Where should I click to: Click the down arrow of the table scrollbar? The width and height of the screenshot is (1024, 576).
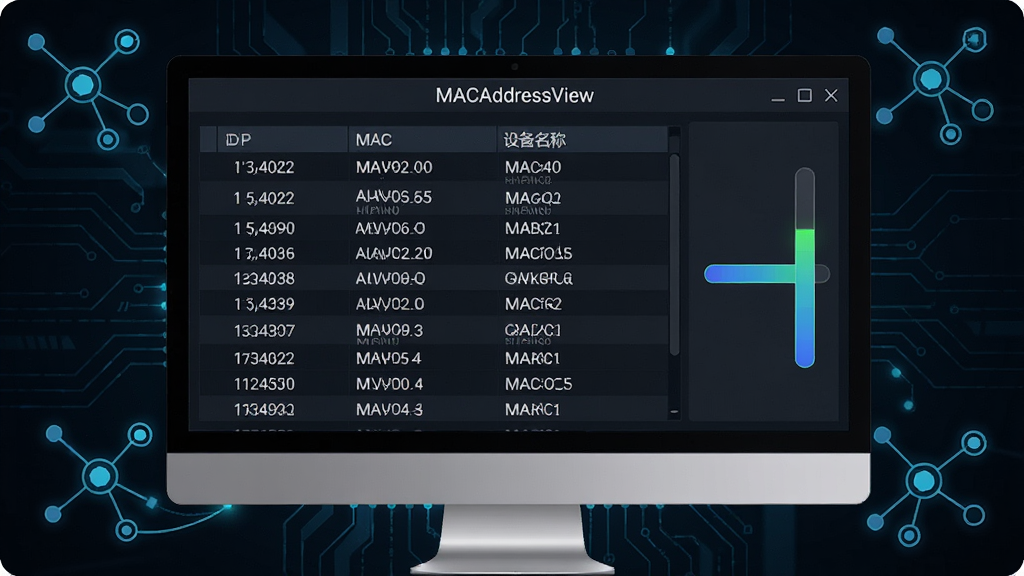coord(675,413)
